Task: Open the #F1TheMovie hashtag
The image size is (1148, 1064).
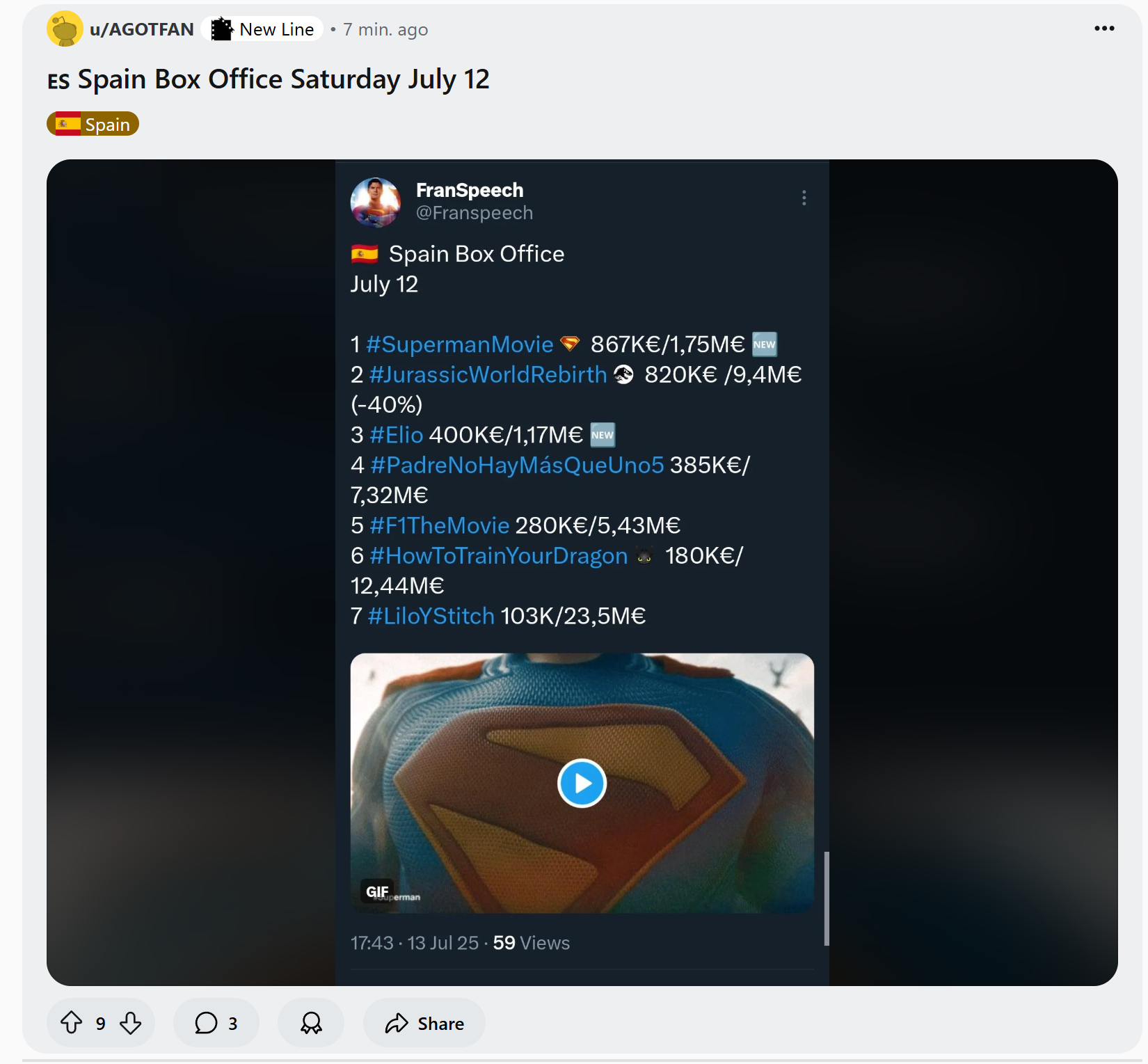Action: [x=440, y=525]
